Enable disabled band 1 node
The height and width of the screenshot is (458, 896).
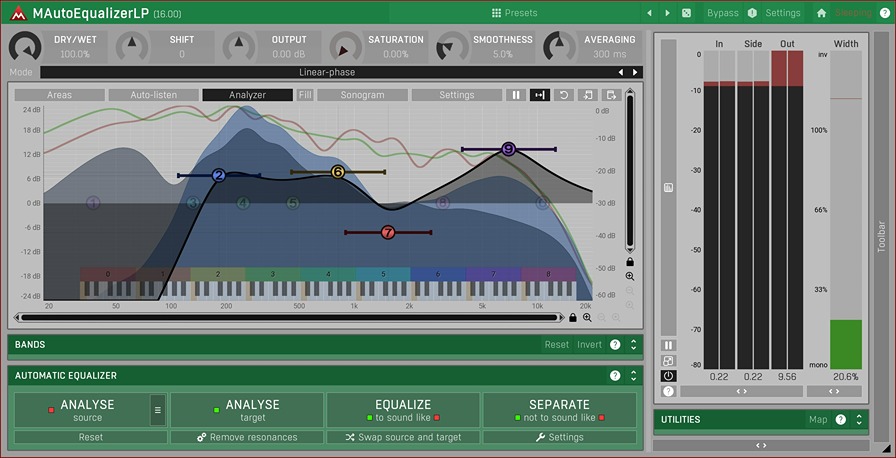point(93,202)
